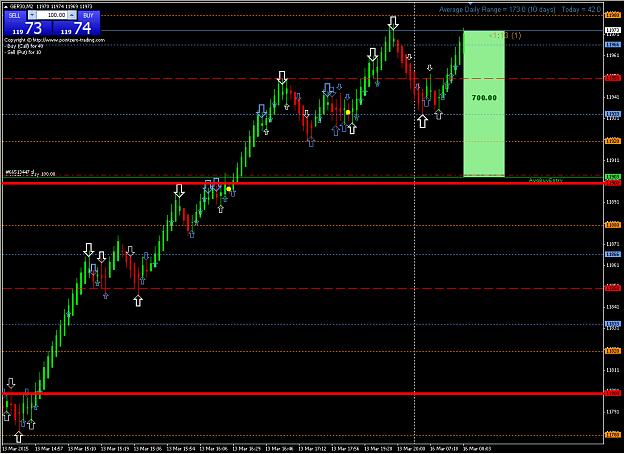This screenshot has width=625, height=454.
Task: Click the green AvgBuyEntry label
Action: [545, 180]
